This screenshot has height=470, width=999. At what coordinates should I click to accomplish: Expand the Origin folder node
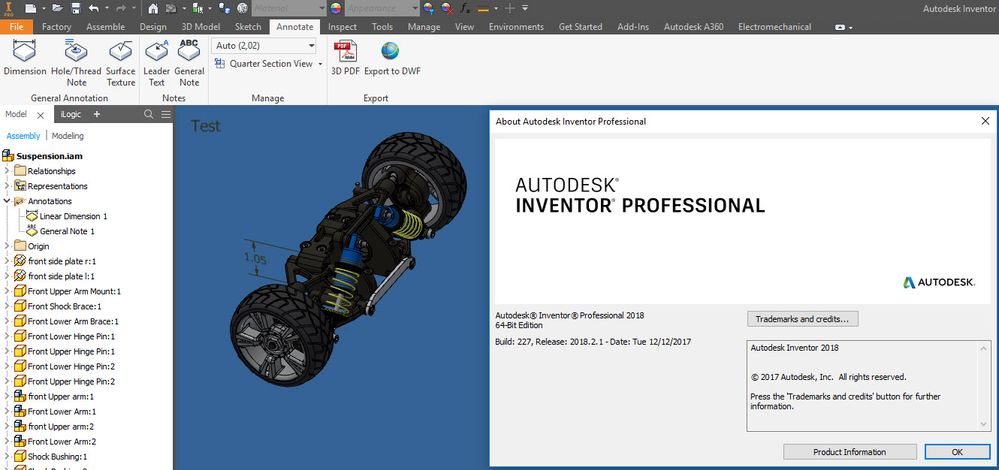point(6,246)
